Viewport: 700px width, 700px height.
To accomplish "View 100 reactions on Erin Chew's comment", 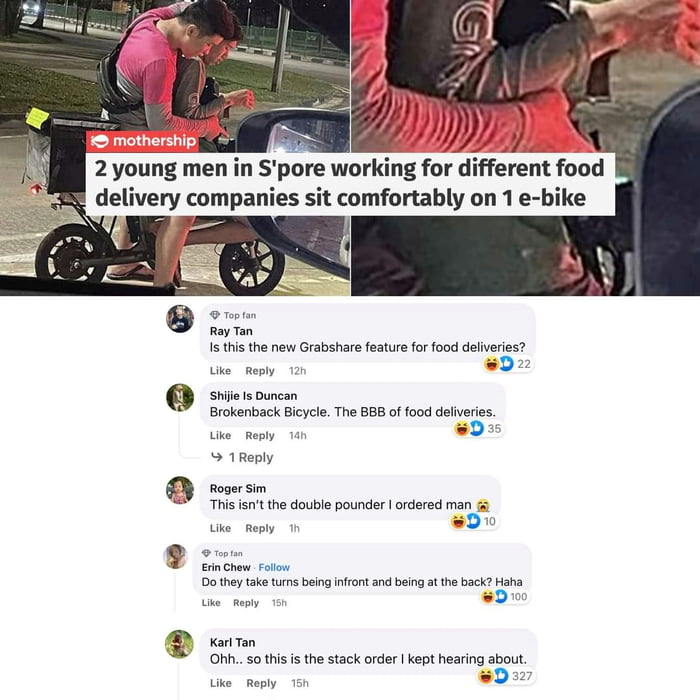I will [504, 596].
